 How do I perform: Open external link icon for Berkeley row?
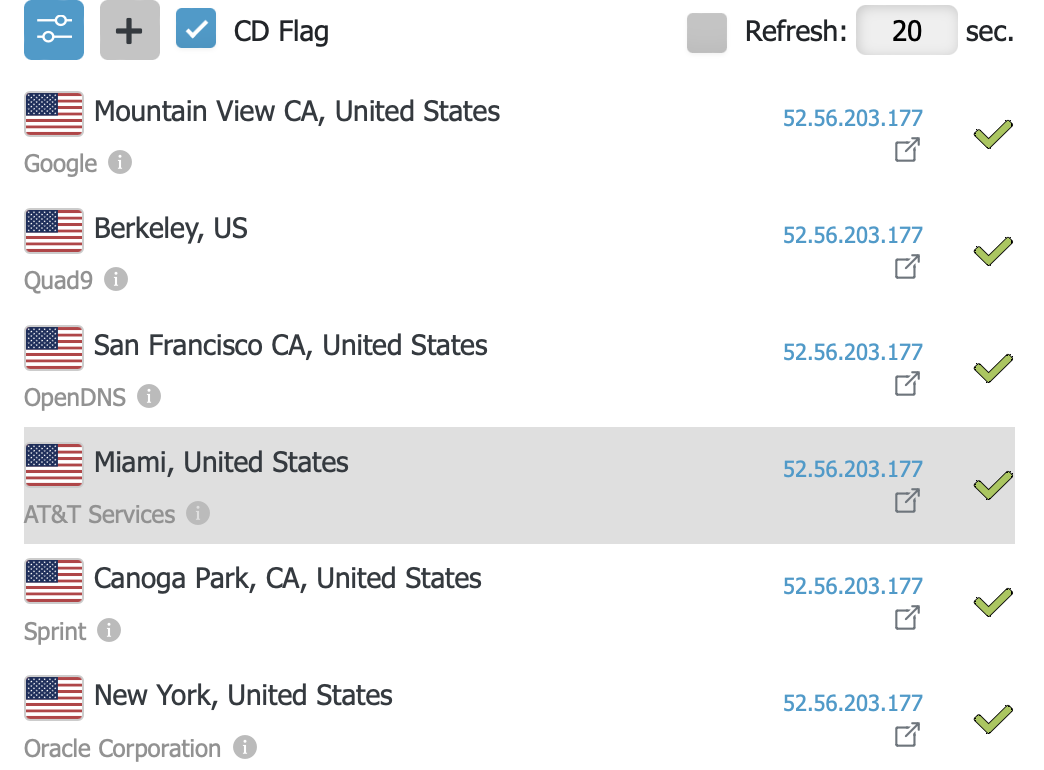point(907,268)
